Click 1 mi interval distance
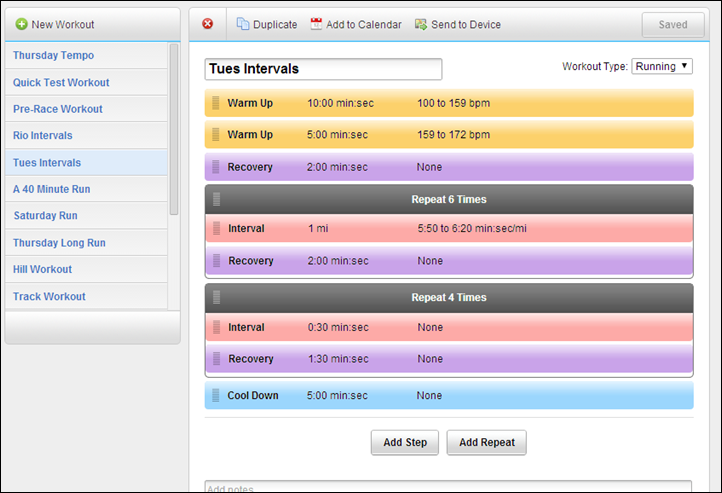The height and width of the screenshot is (493, 722). [318, 228]
